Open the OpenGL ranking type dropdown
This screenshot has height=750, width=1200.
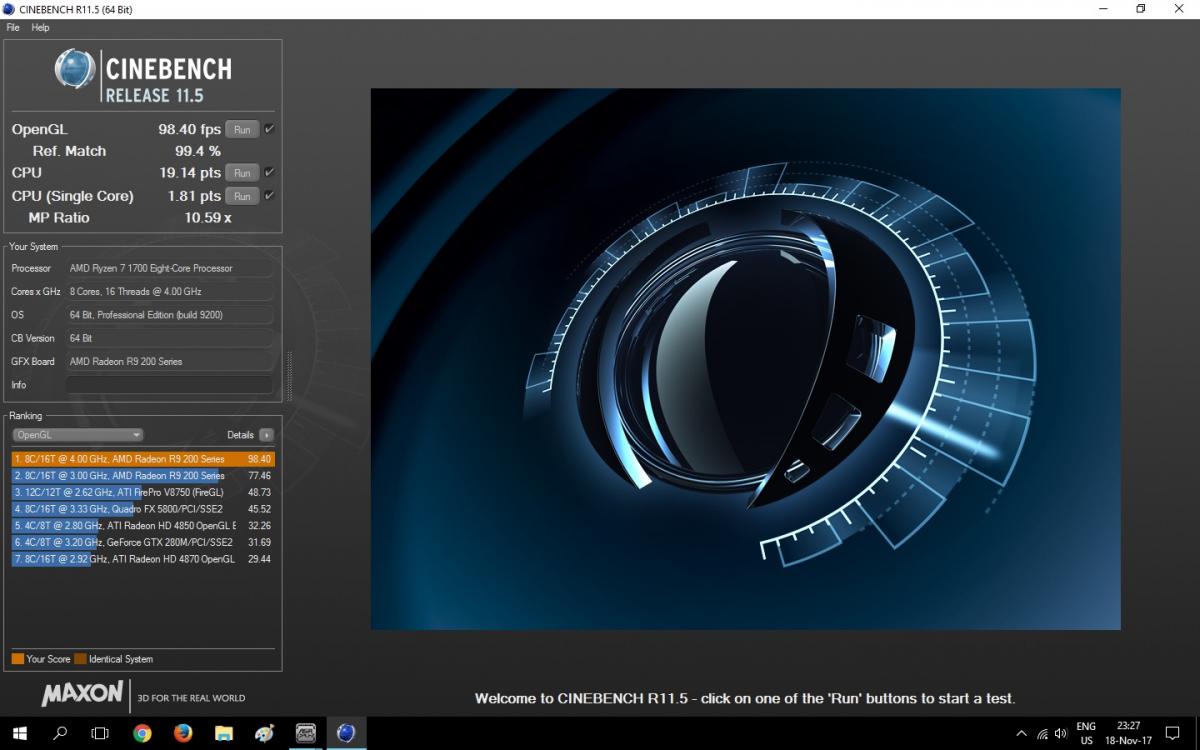(78, 435)
